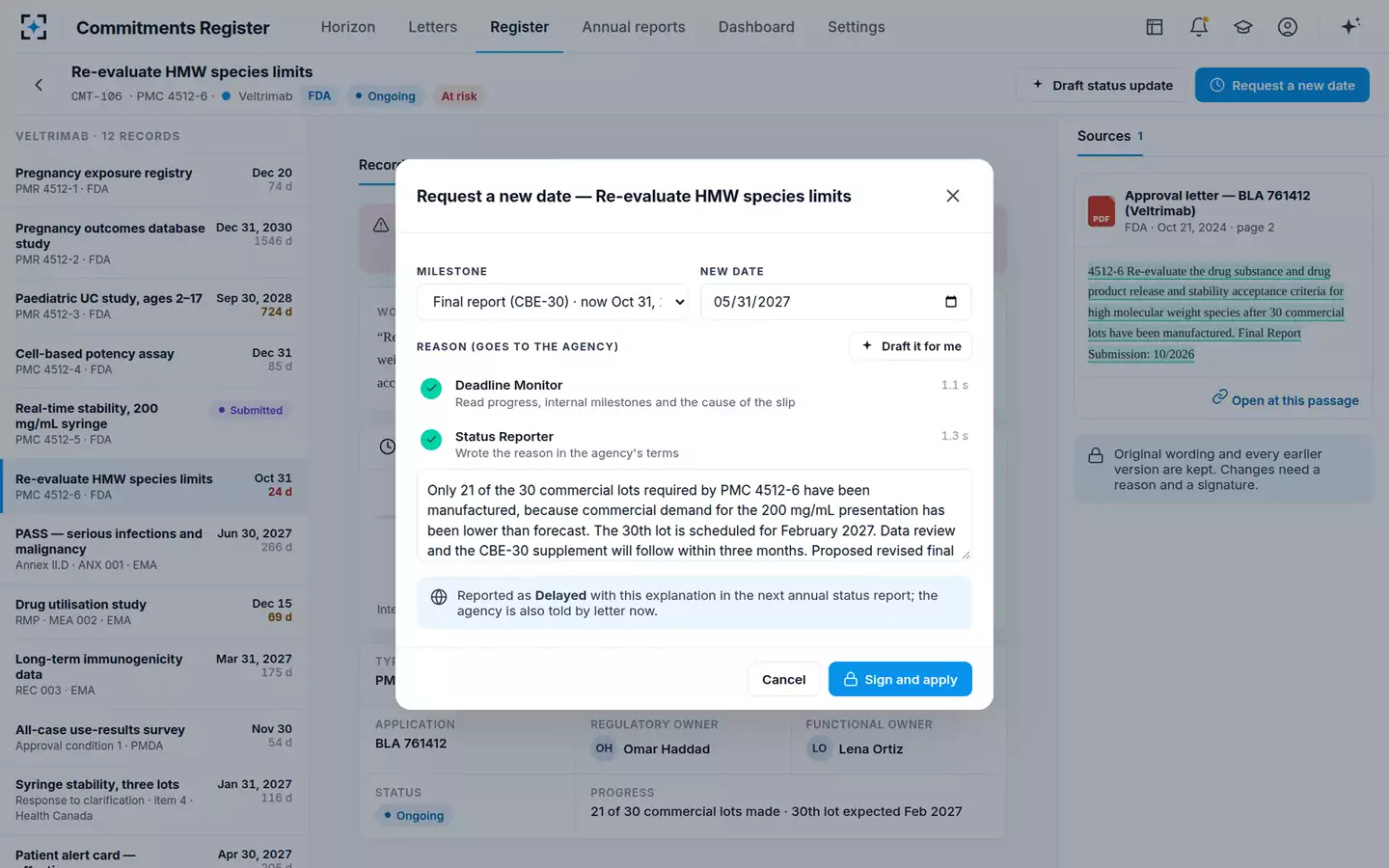Image resolution: width=1389 pixels, height=868 pixels.
Task: Select Pregnancy outcomes database study record
Action: pyautogui.click(x=154, y=243)
